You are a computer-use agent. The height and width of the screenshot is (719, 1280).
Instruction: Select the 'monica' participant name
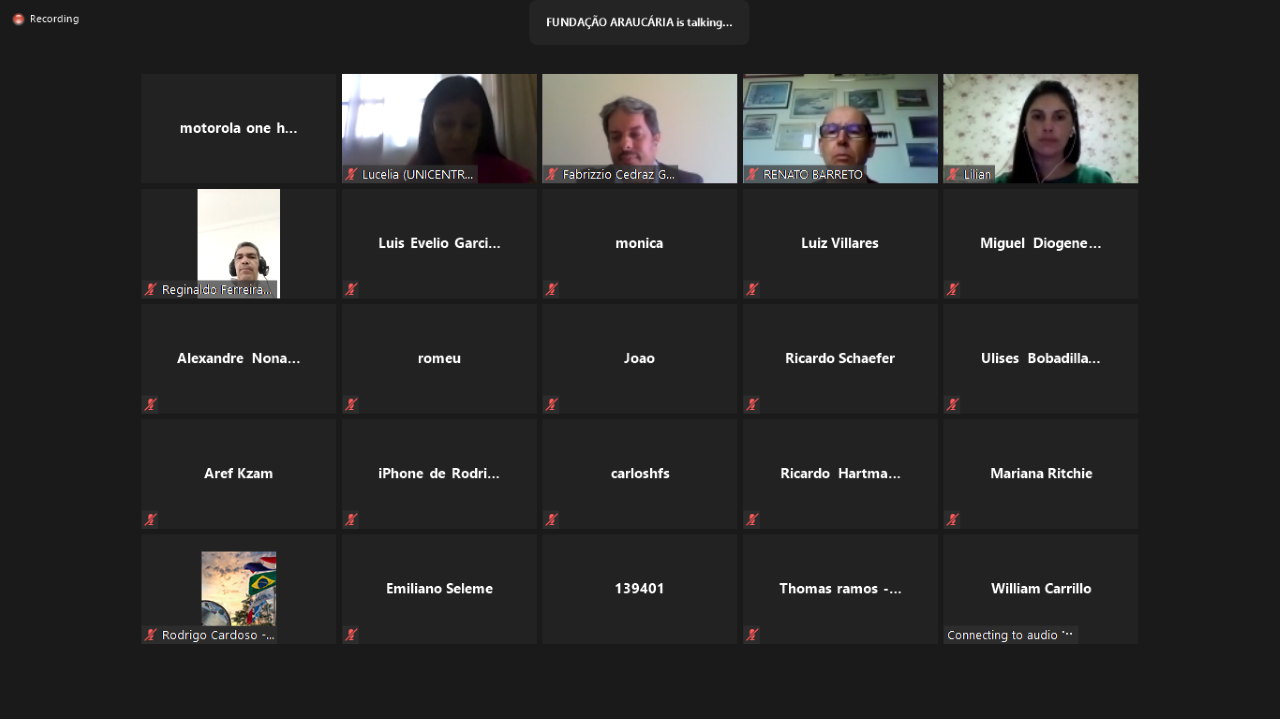[x=639, y=243]
